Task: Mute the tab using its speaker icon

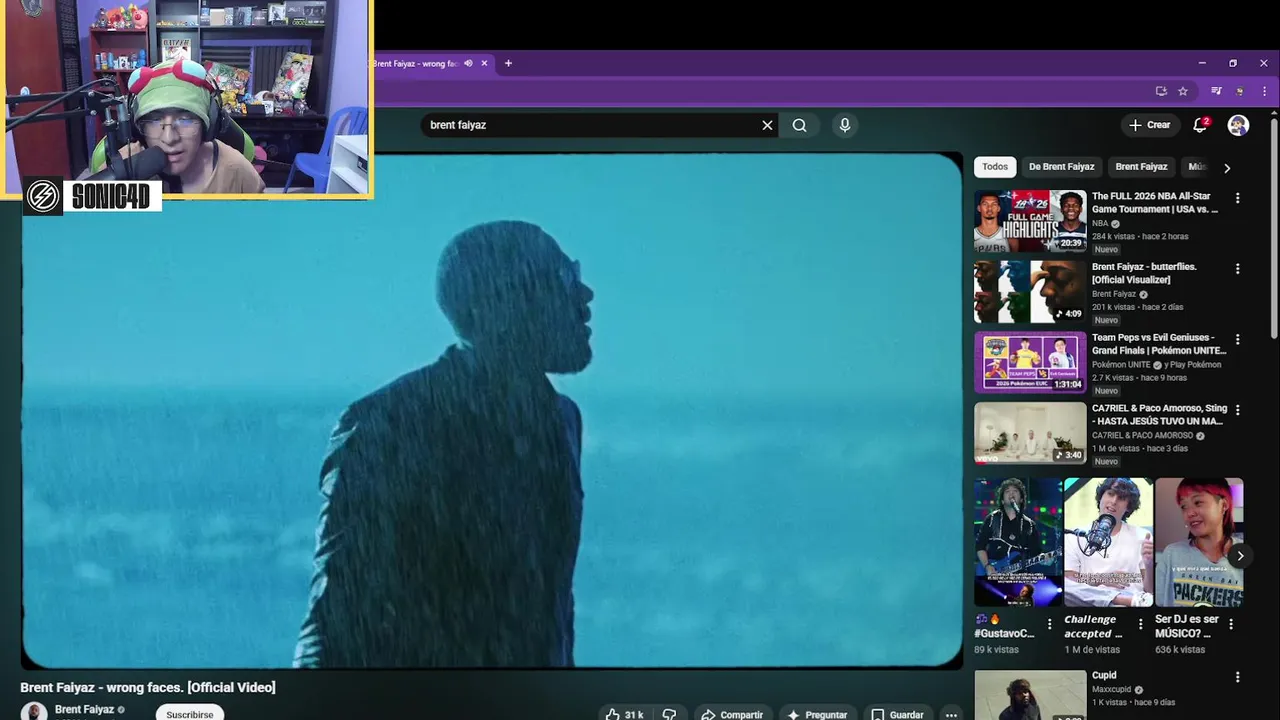Action: click(468, 63)
